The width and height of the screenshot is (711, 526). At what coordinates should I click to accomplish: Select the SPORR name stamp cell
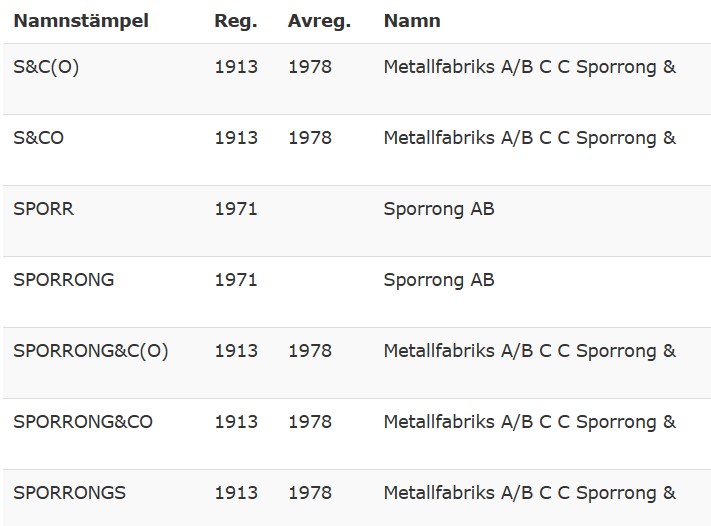pos(44,209)
